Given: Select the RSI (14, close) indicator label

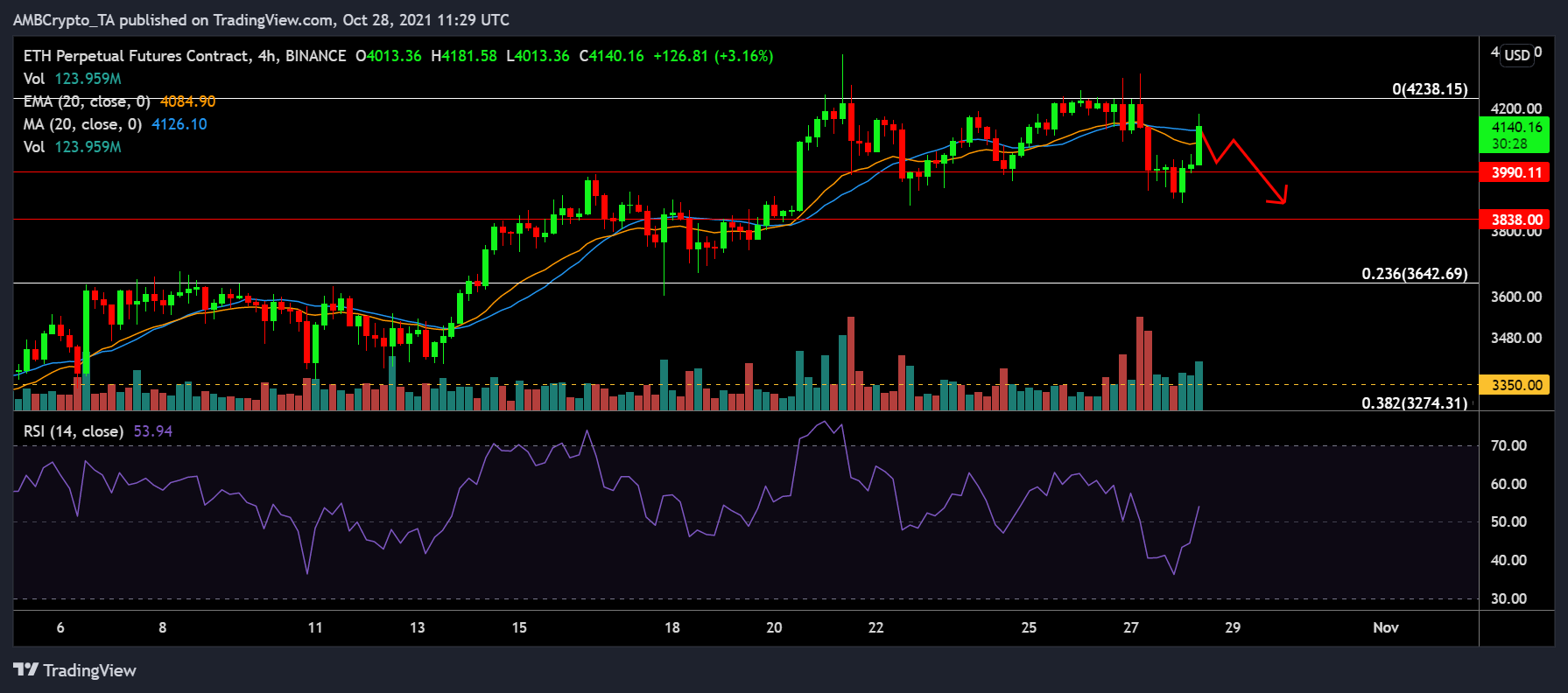Looking at the screenshot, I should (x=74, y=431).
